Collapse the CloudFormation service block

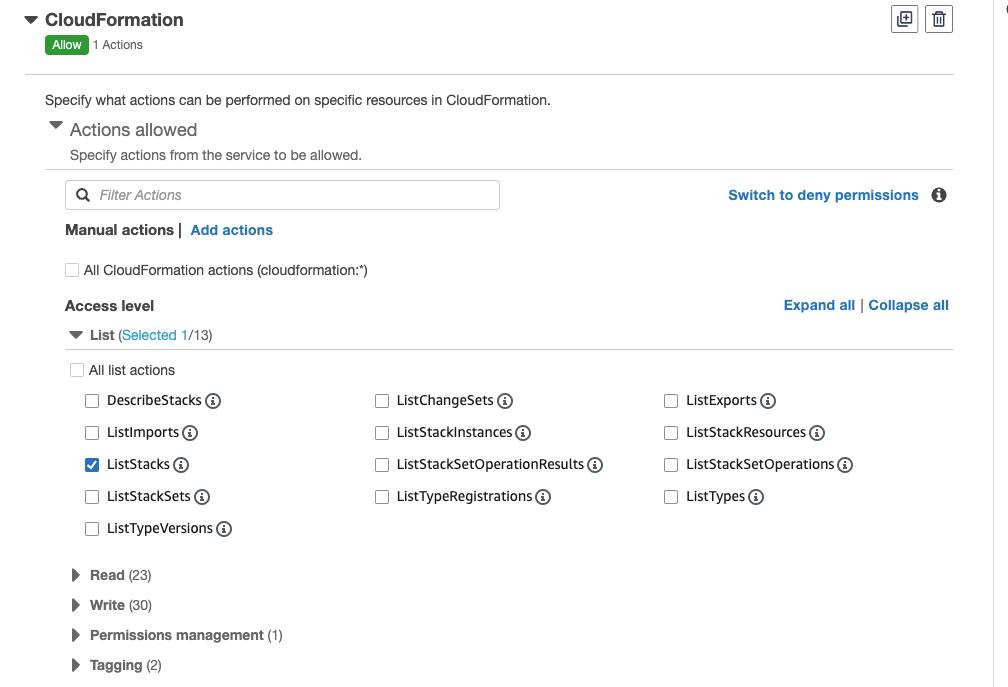click(x=31, y=20)
